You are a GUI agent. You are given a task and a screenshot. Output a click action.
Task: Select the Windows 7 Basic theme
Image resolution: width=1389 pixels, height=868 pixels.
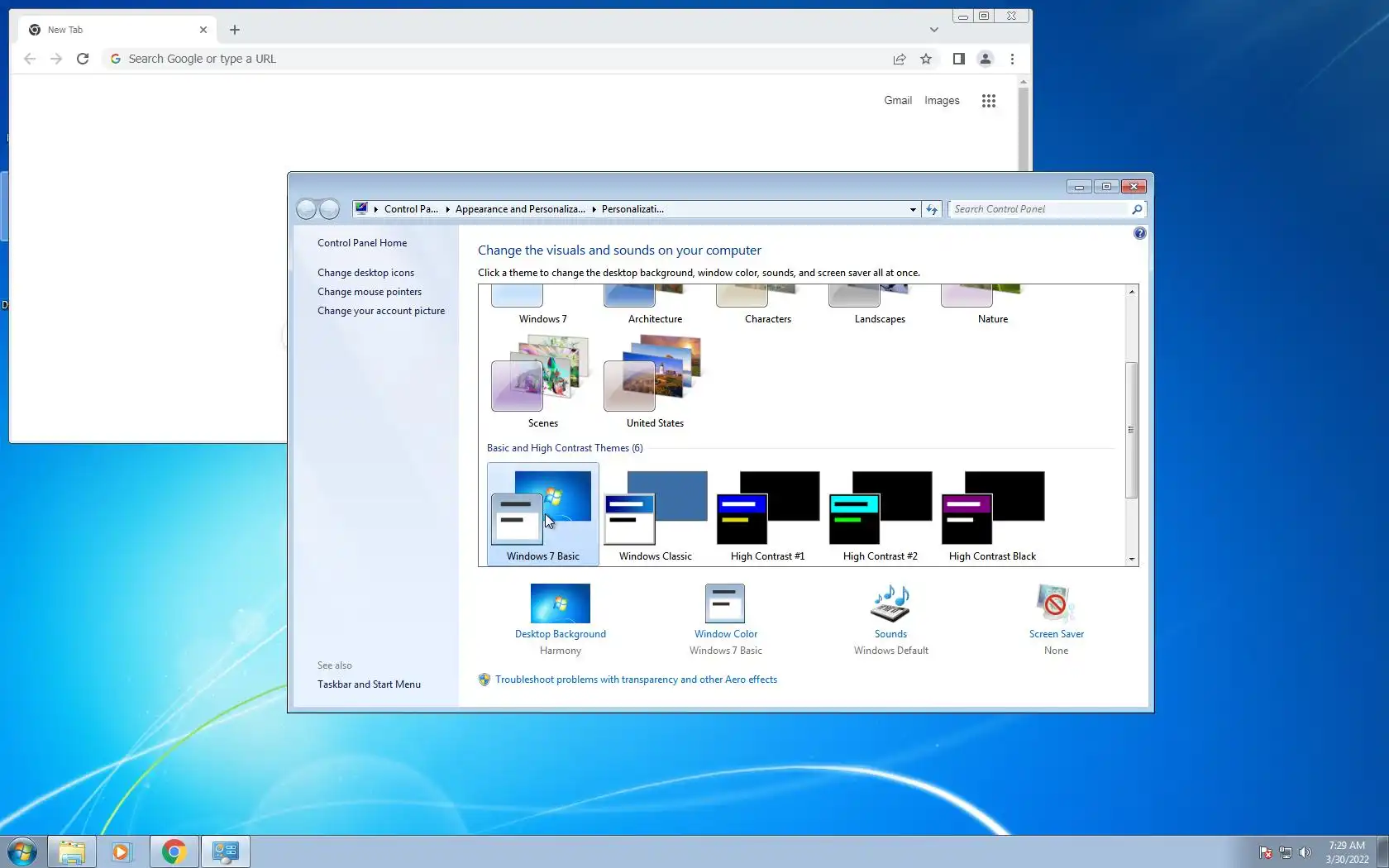click(x=542, y=514)
